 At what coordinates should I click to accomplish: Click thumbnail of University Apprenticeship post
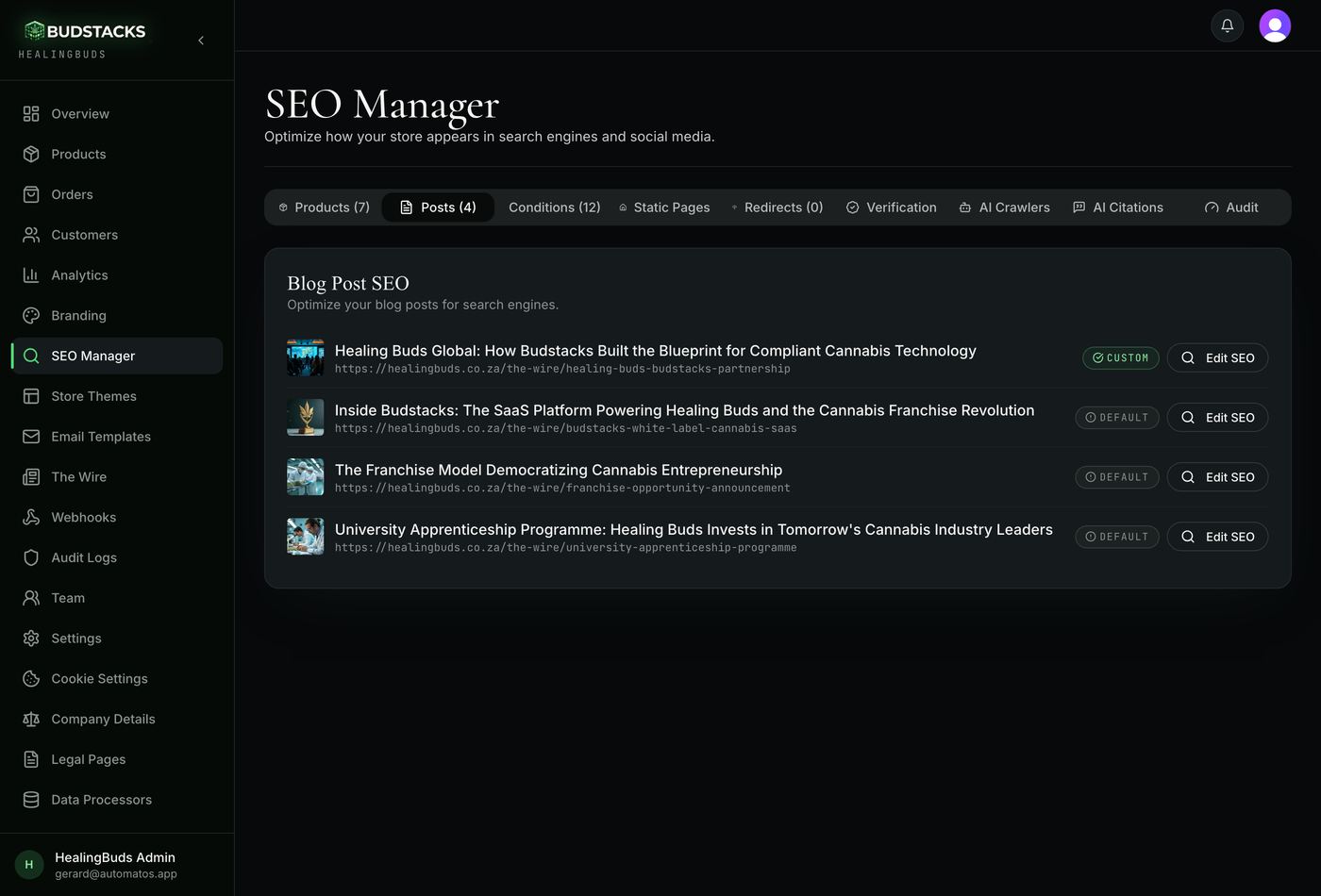coord(306,537)
